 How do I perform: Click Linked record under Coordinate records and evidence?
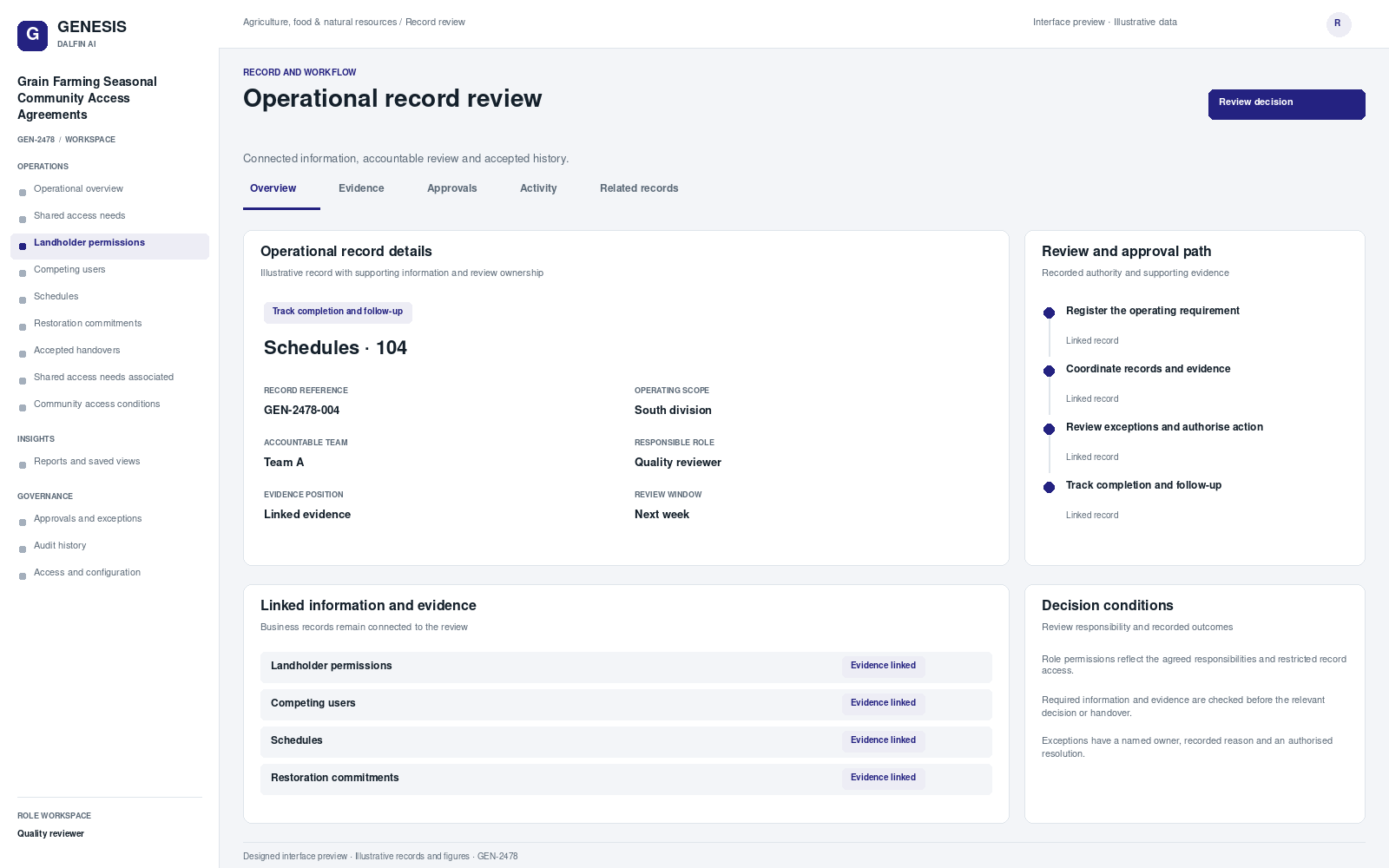(1092, 399)
